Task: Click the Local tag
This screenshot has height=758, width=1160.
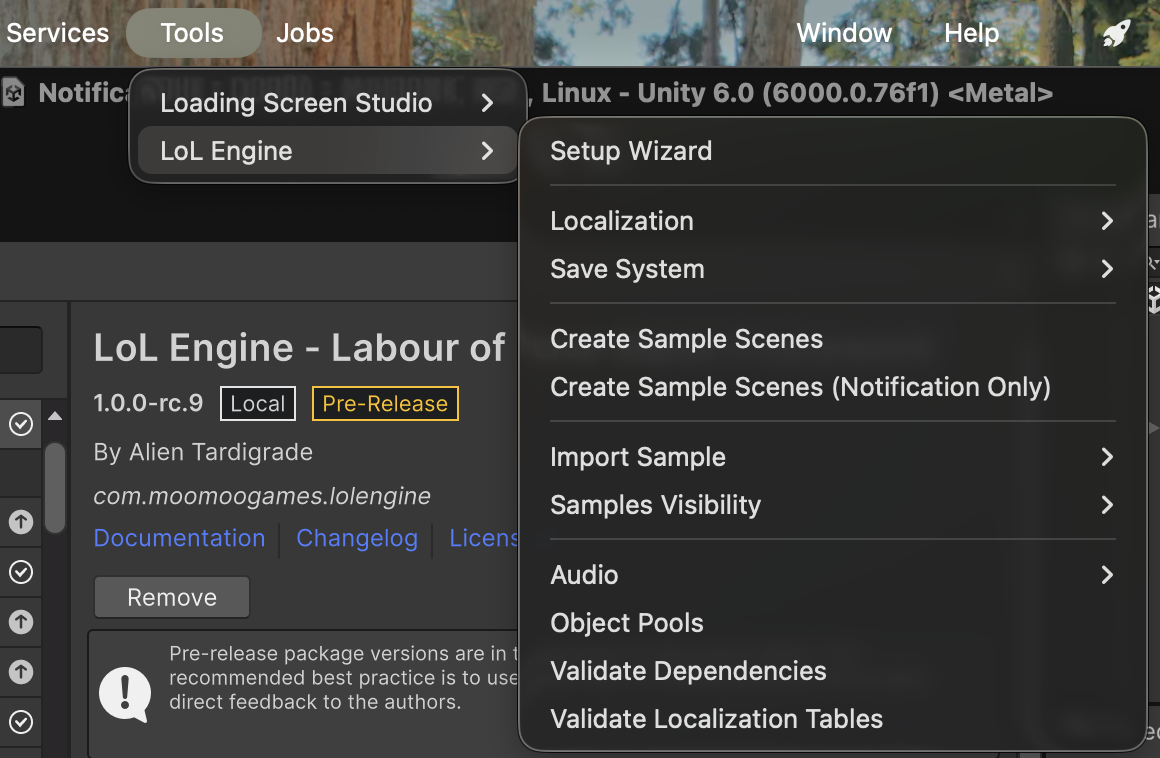Action: [257, 404]
